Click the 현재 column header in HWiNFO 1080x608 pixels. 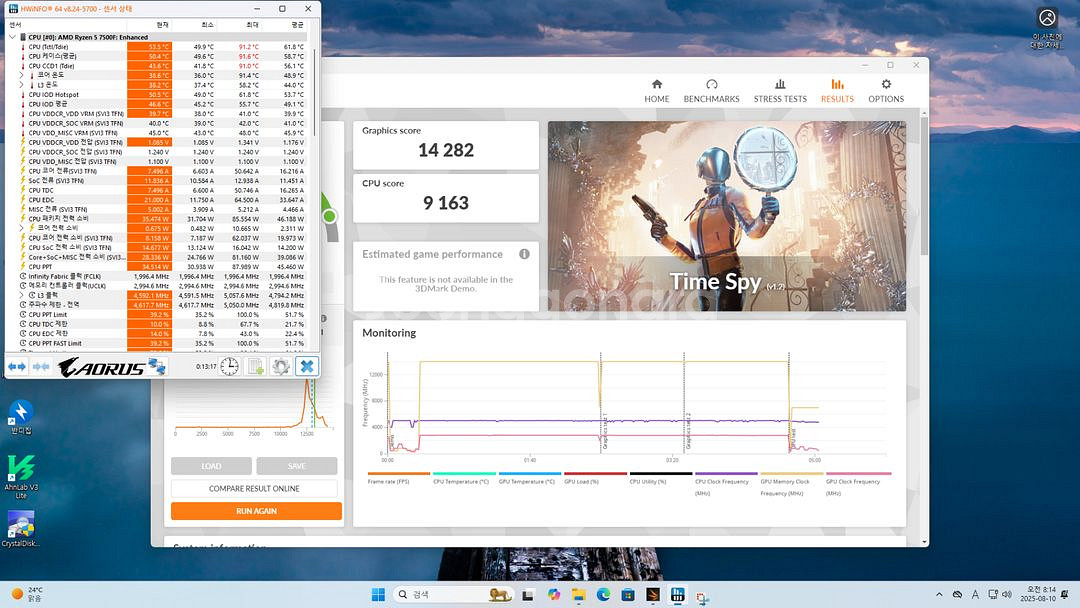162,24
